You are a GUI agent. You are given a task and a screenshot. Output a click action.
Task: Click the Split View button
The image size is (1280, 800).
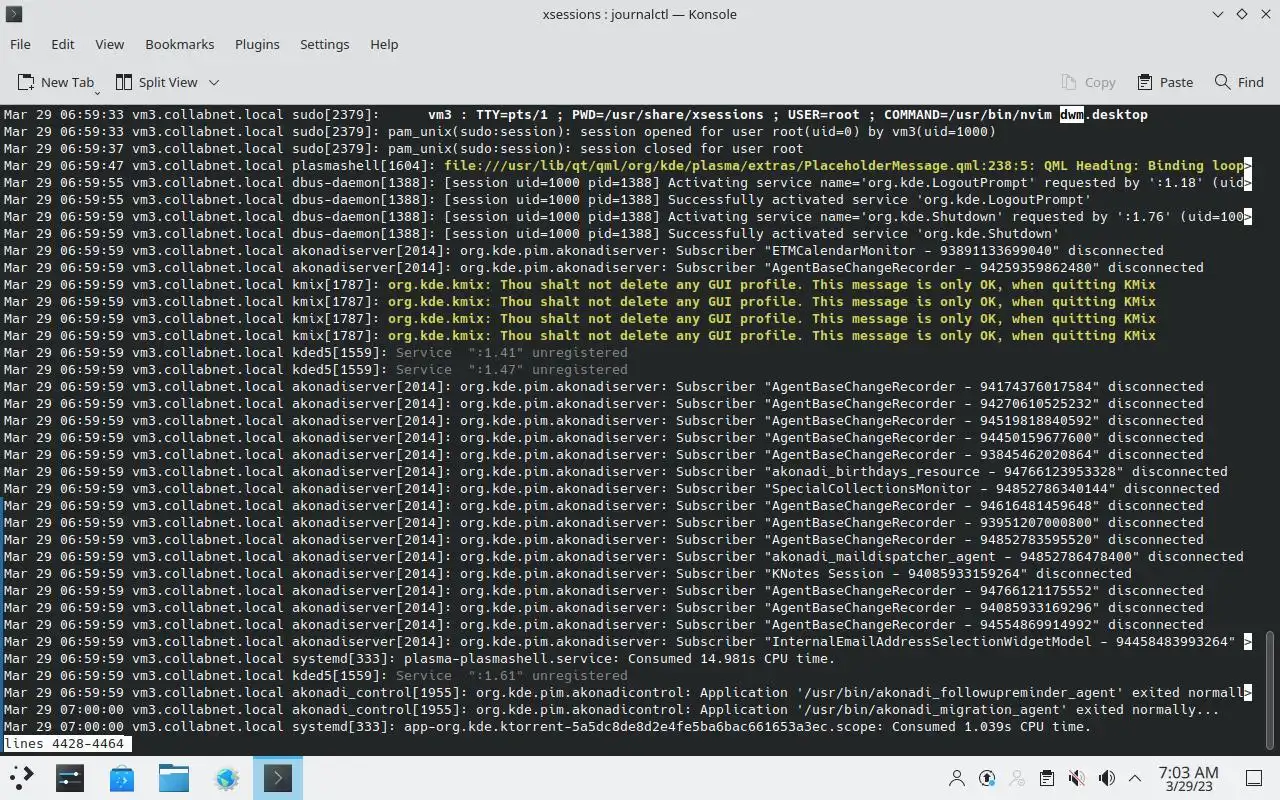click(x=156, y=82)
